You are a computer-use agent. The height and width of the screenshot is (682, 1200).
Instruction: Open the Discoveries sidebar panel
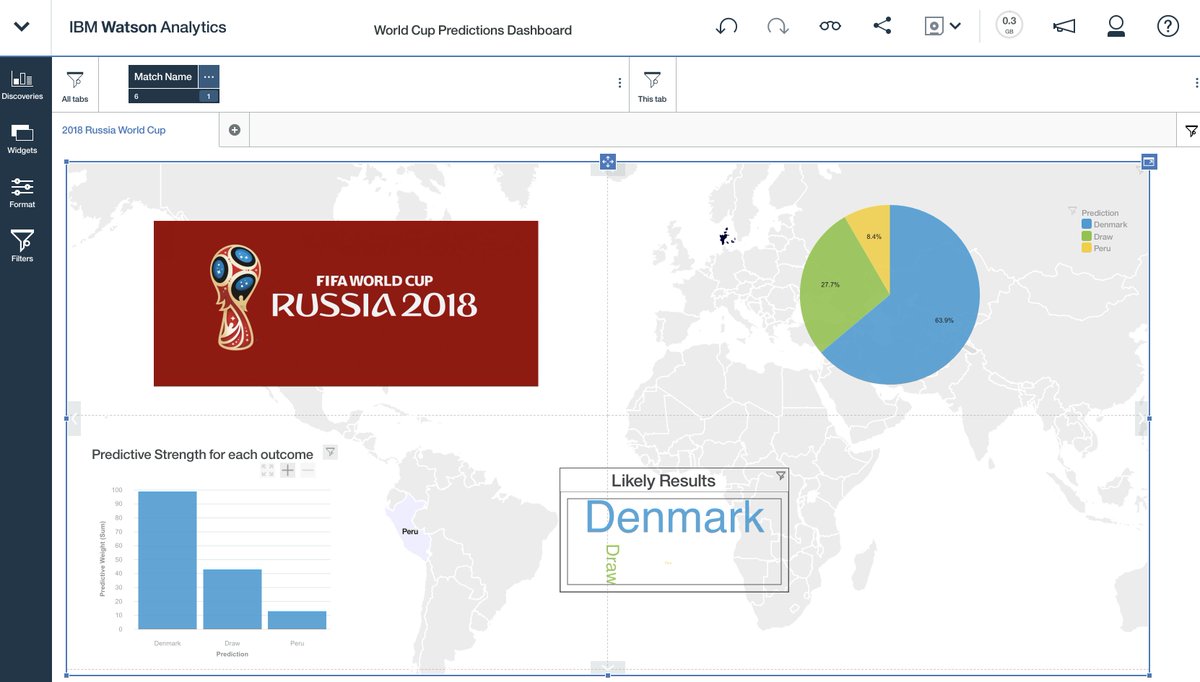[22, 85]
